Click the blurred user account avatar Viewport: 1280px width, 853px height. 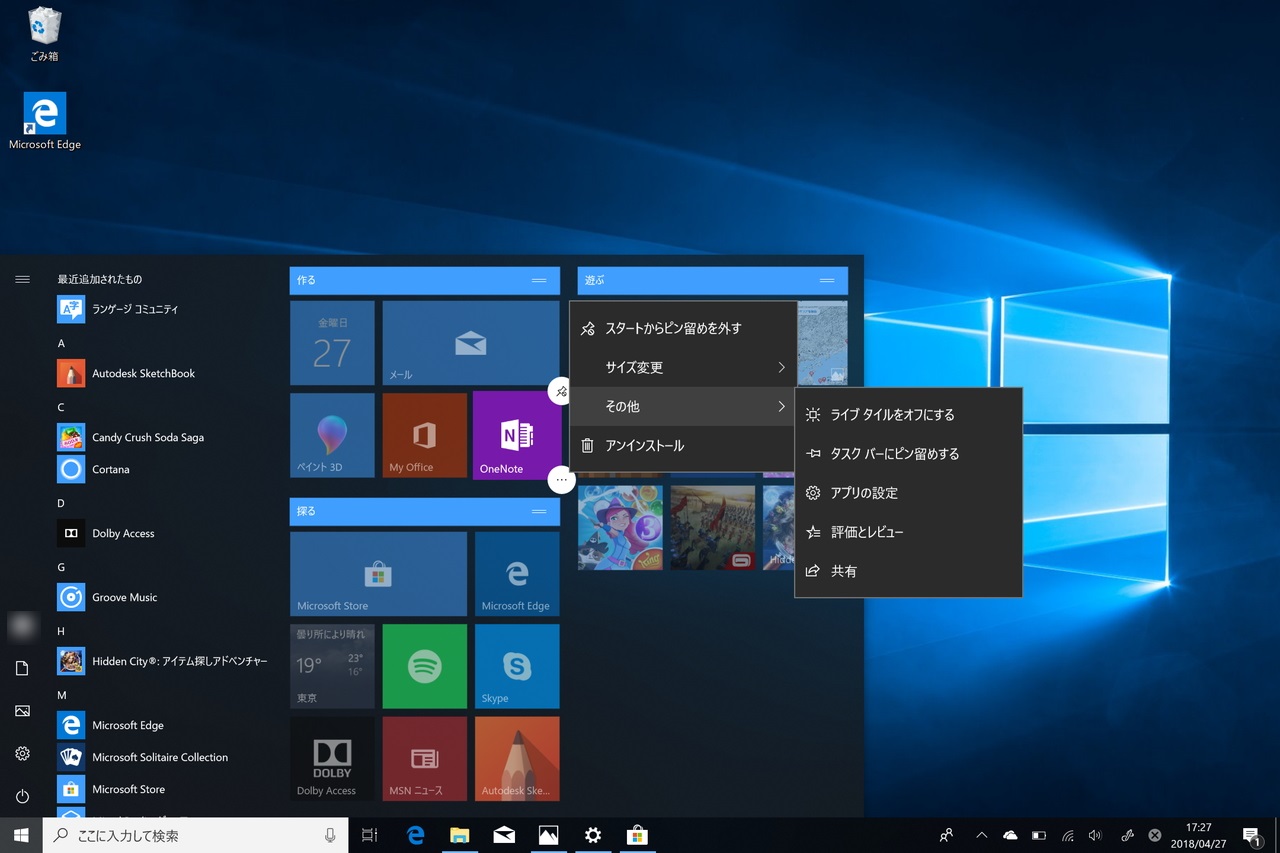(22, 625)
